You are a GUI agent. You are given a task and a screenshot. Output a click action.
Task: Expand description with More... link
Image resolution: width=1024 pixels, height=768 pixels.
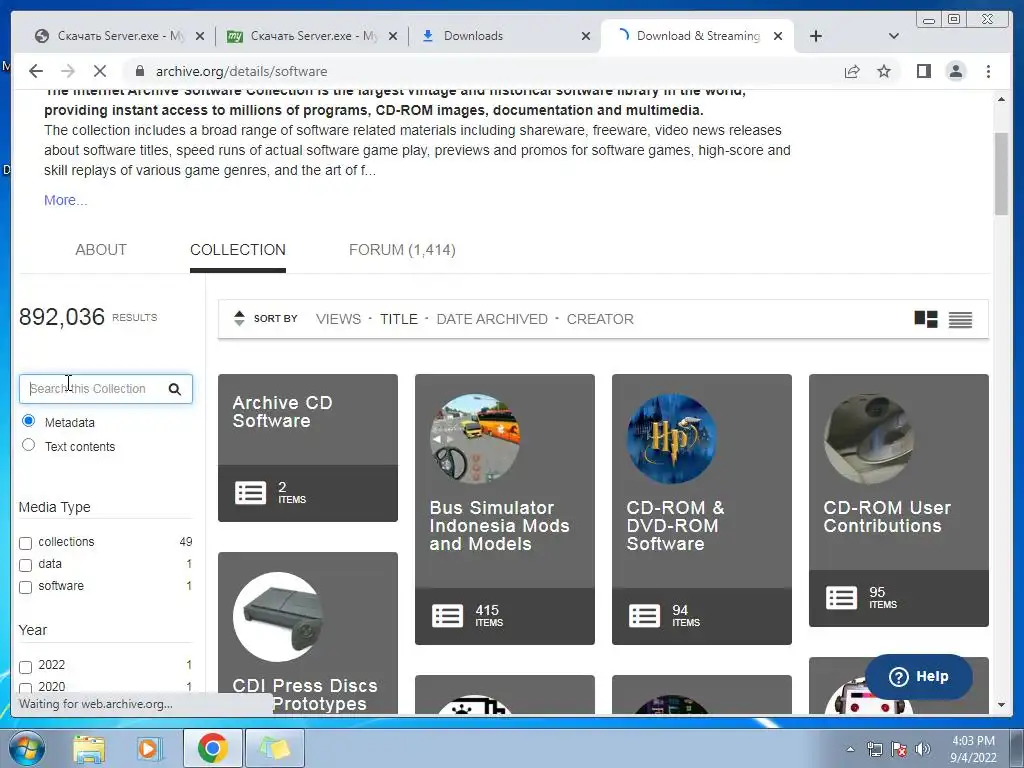point(65,200)
